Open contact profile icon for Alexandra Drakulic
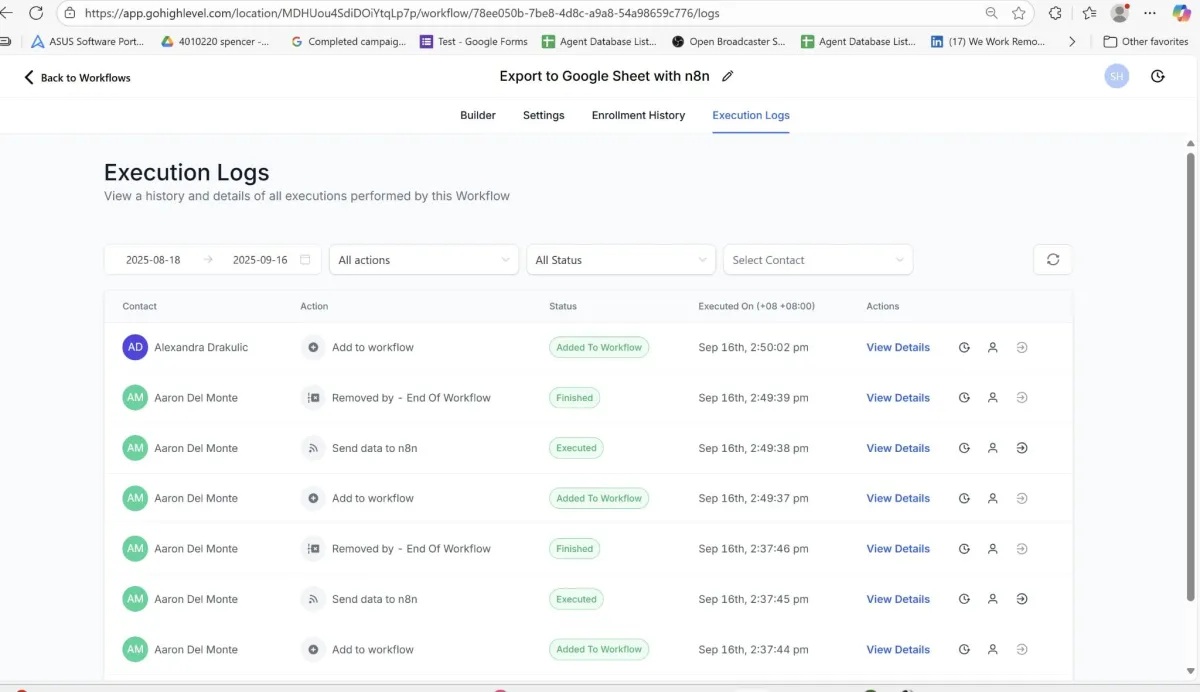Image resolution: width=1200 pixels, height=692 pixels. click(993, 348)
